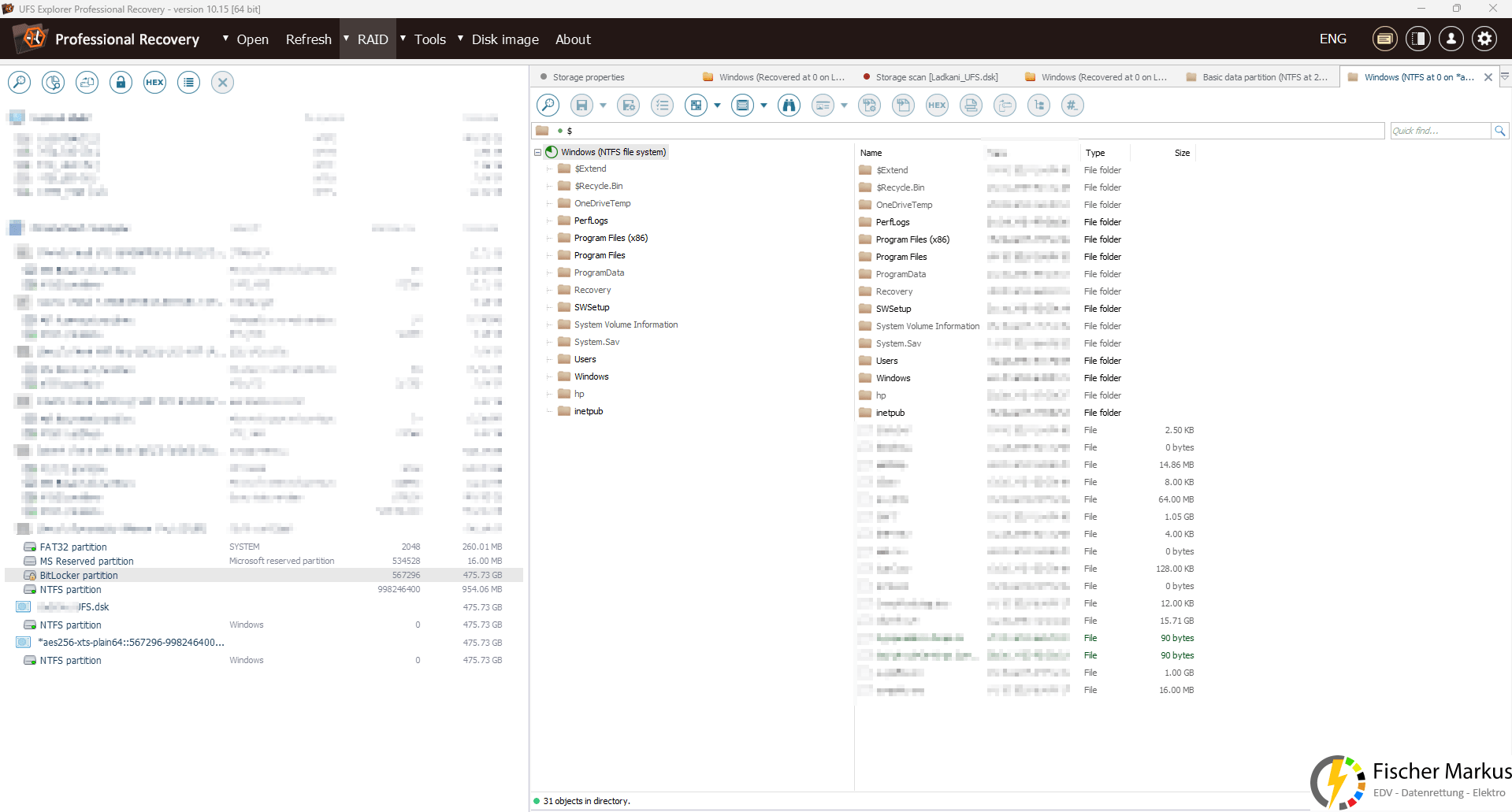Click the partition scan pie-chart icon
Screen dimensions: 1512x812
click(x=53, y=83)
